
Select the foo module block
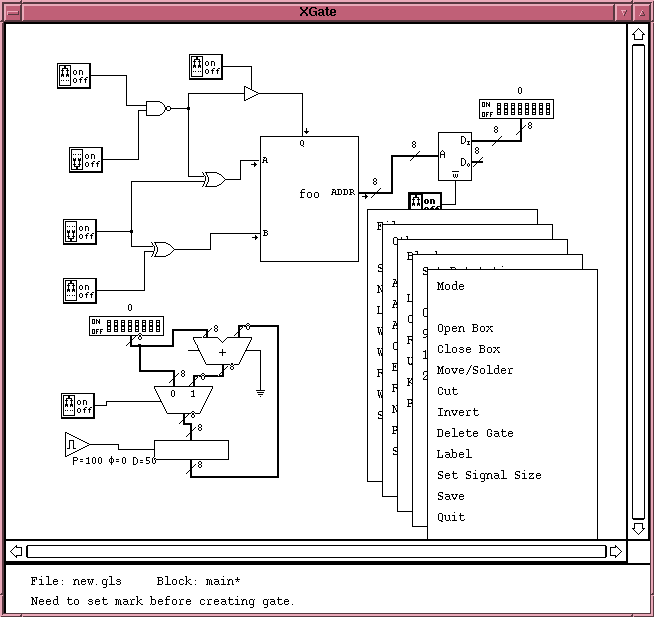(x=309, y=198)
